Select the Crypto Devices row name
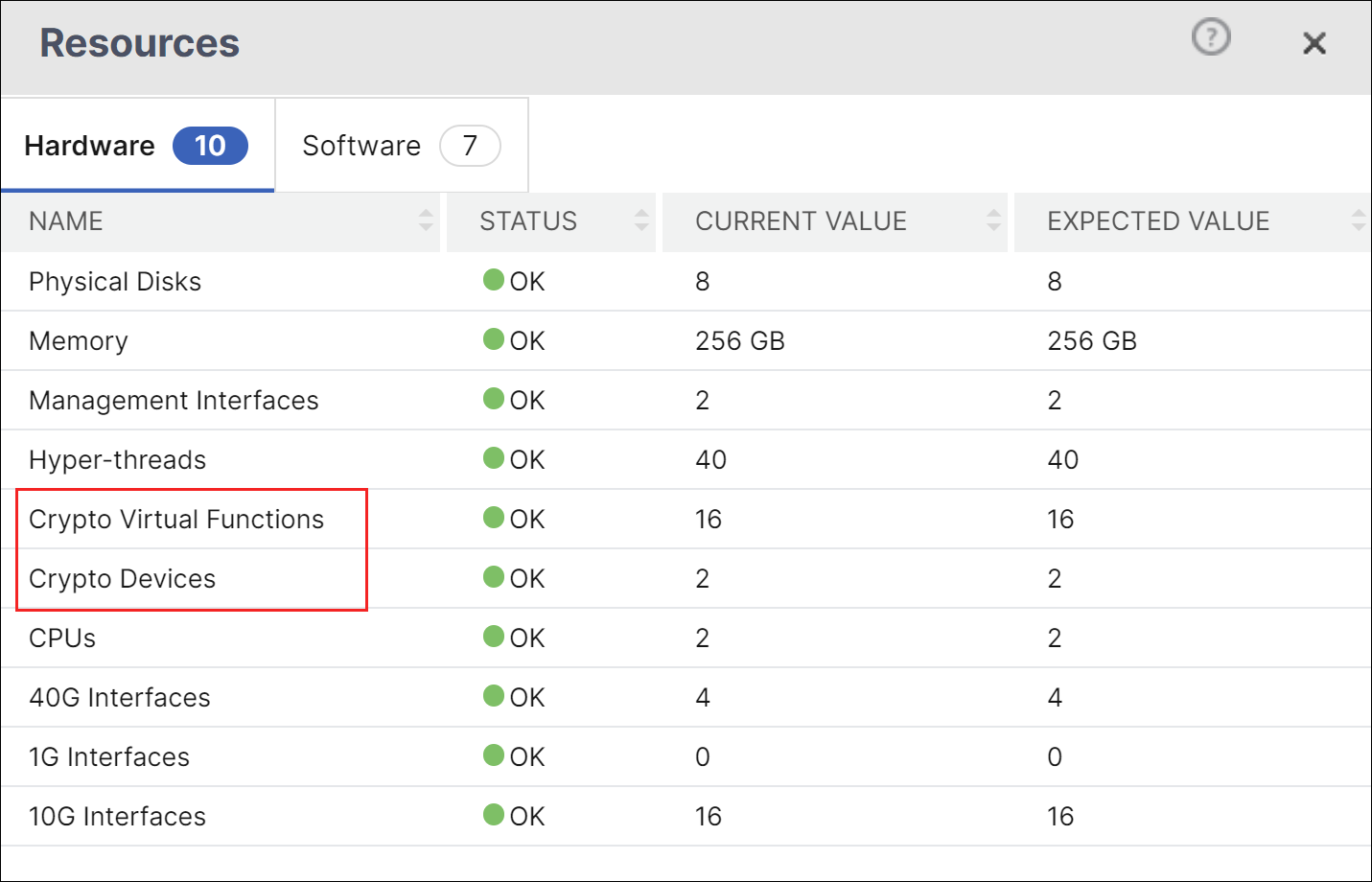Viewport: 1372px width, 882px height. click(123, 579)
